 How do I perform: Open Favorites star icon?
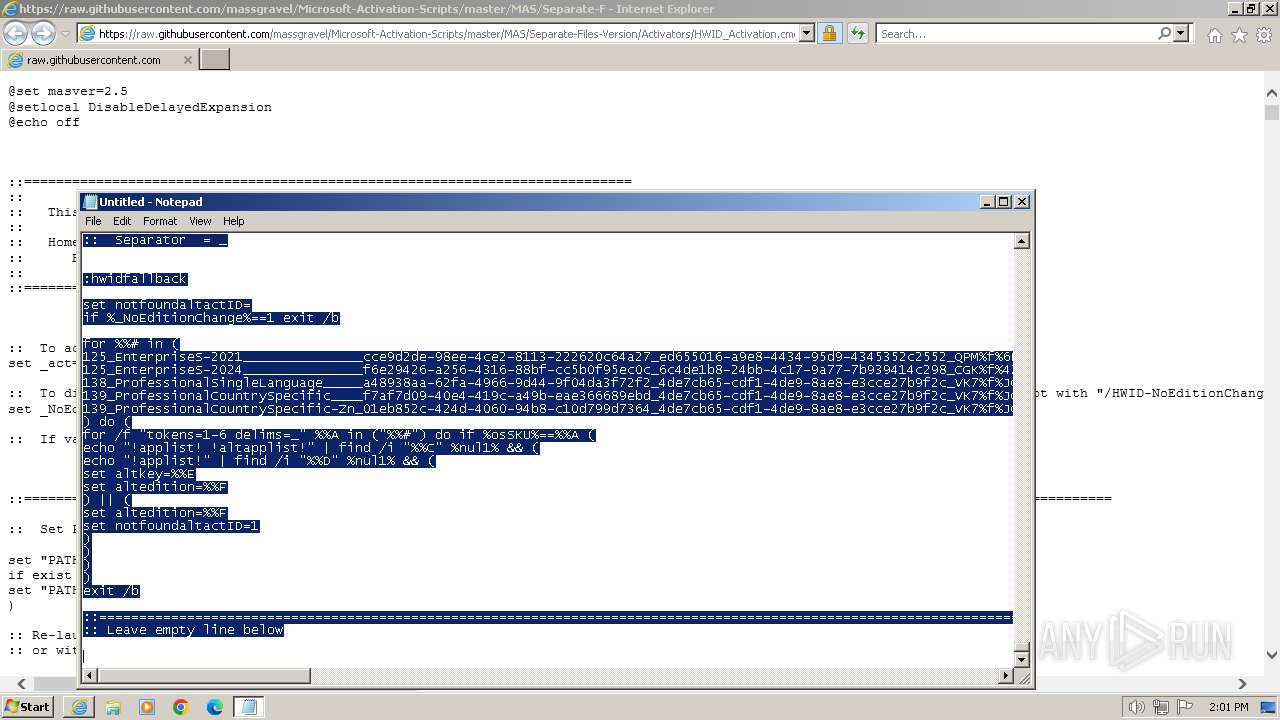[x=1239, y=35]
